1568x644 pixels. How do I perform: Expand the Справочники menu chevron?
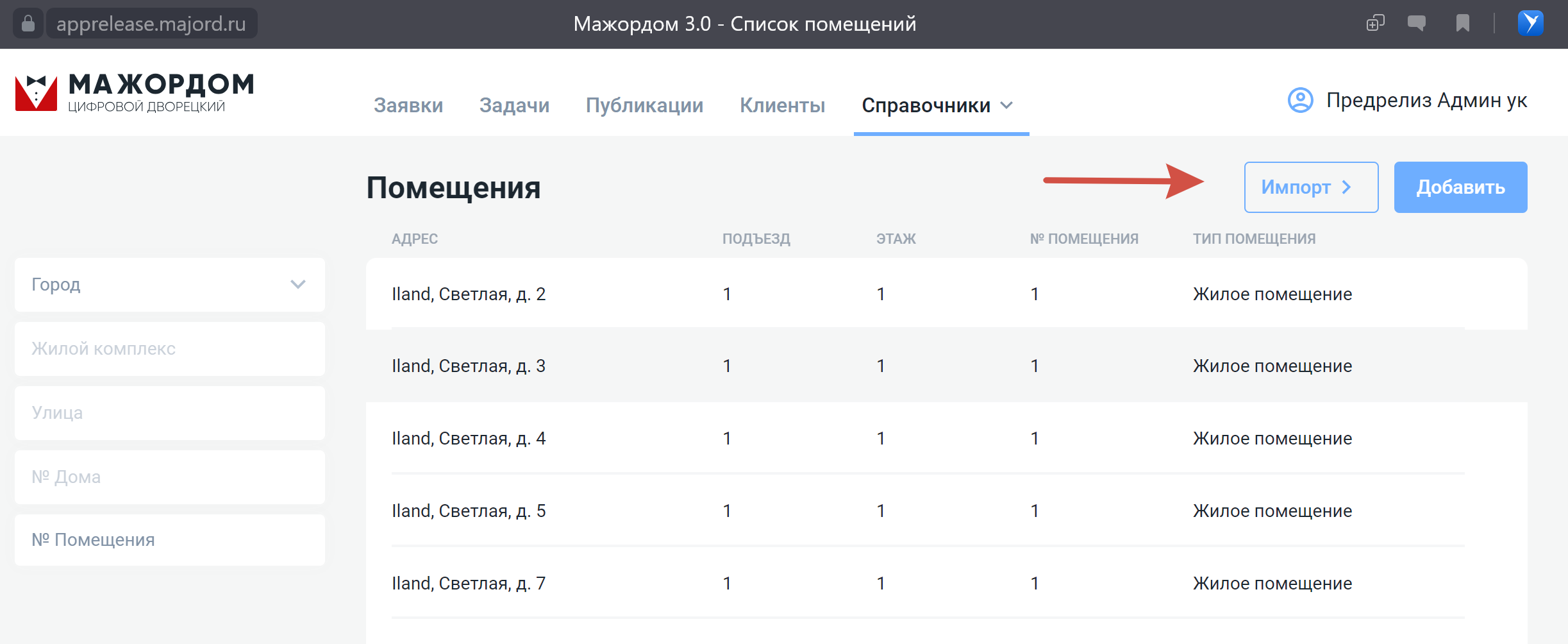click(1007, 105)
